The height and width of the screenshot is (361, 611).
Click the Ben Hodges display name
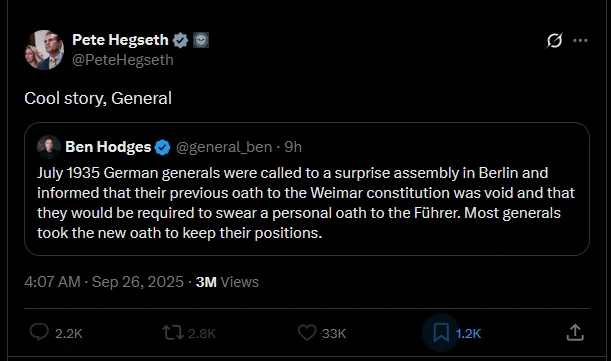click(x=108, y=147)
